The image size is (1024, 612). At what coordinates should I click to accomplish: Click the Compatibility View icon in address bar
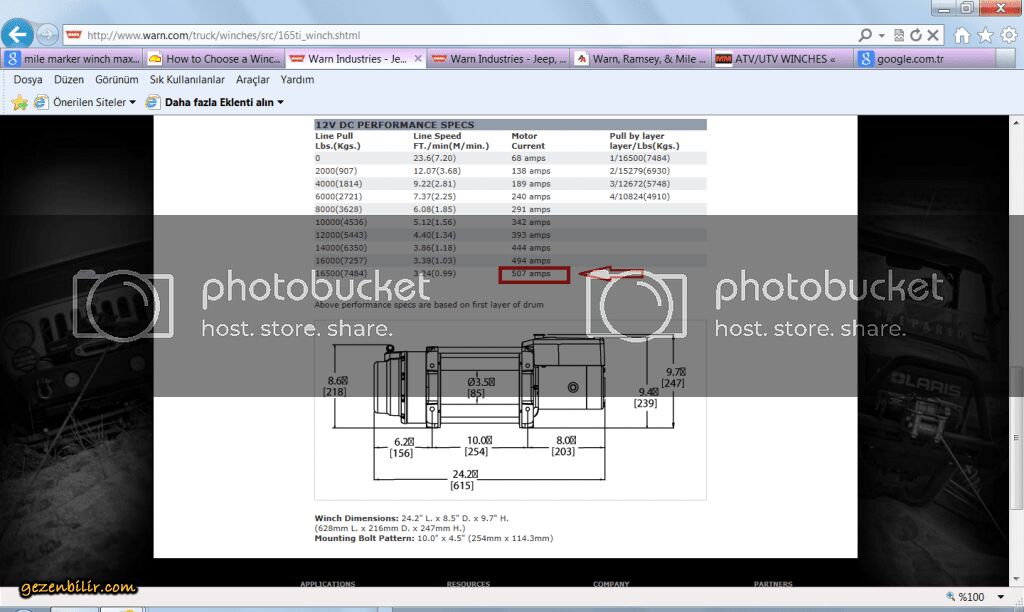click(899, 35)
